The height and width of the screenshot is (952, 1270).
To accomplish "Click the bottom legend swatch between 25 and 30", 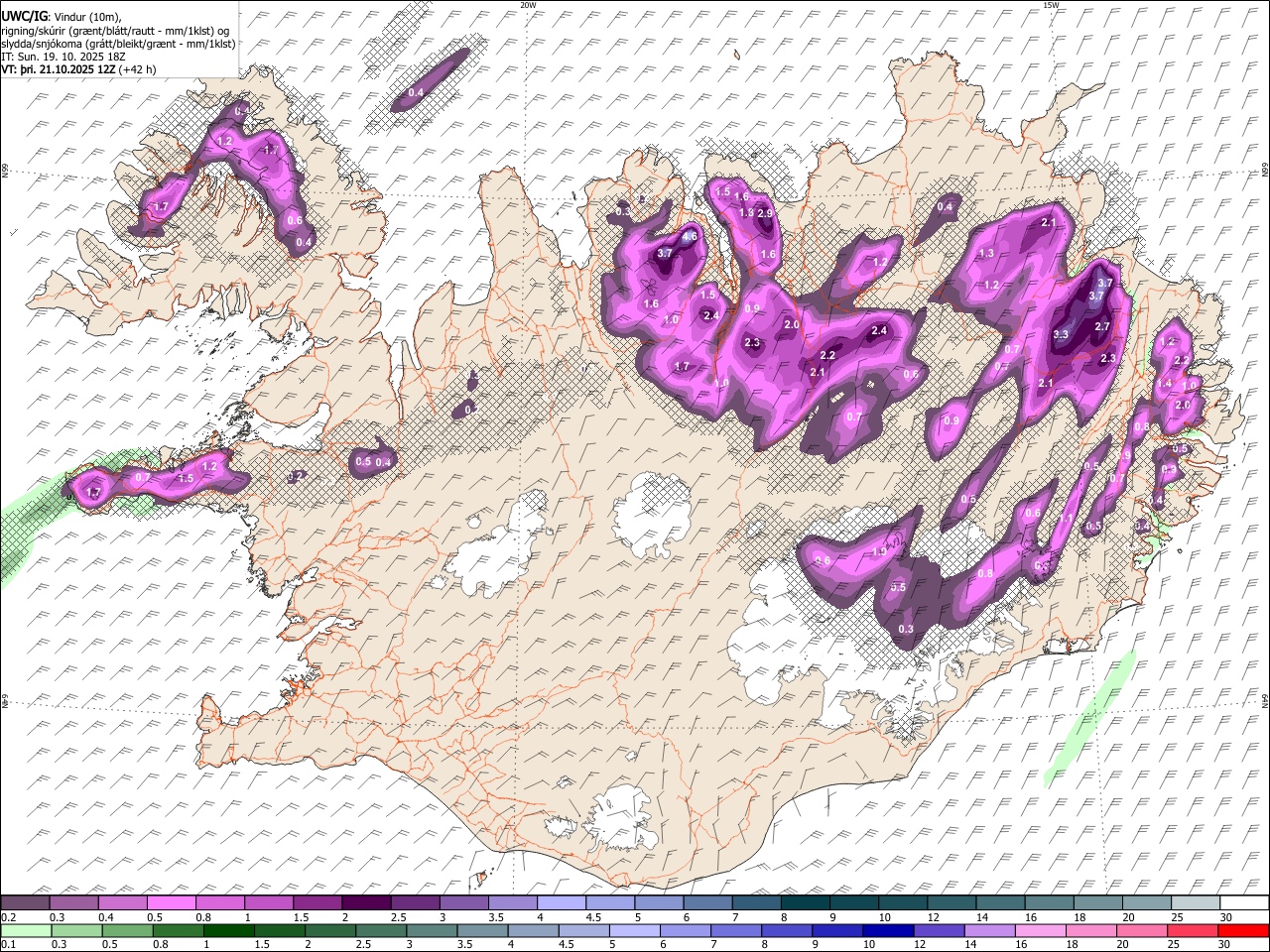I will pyautogui.click(x=1192, y=930).
